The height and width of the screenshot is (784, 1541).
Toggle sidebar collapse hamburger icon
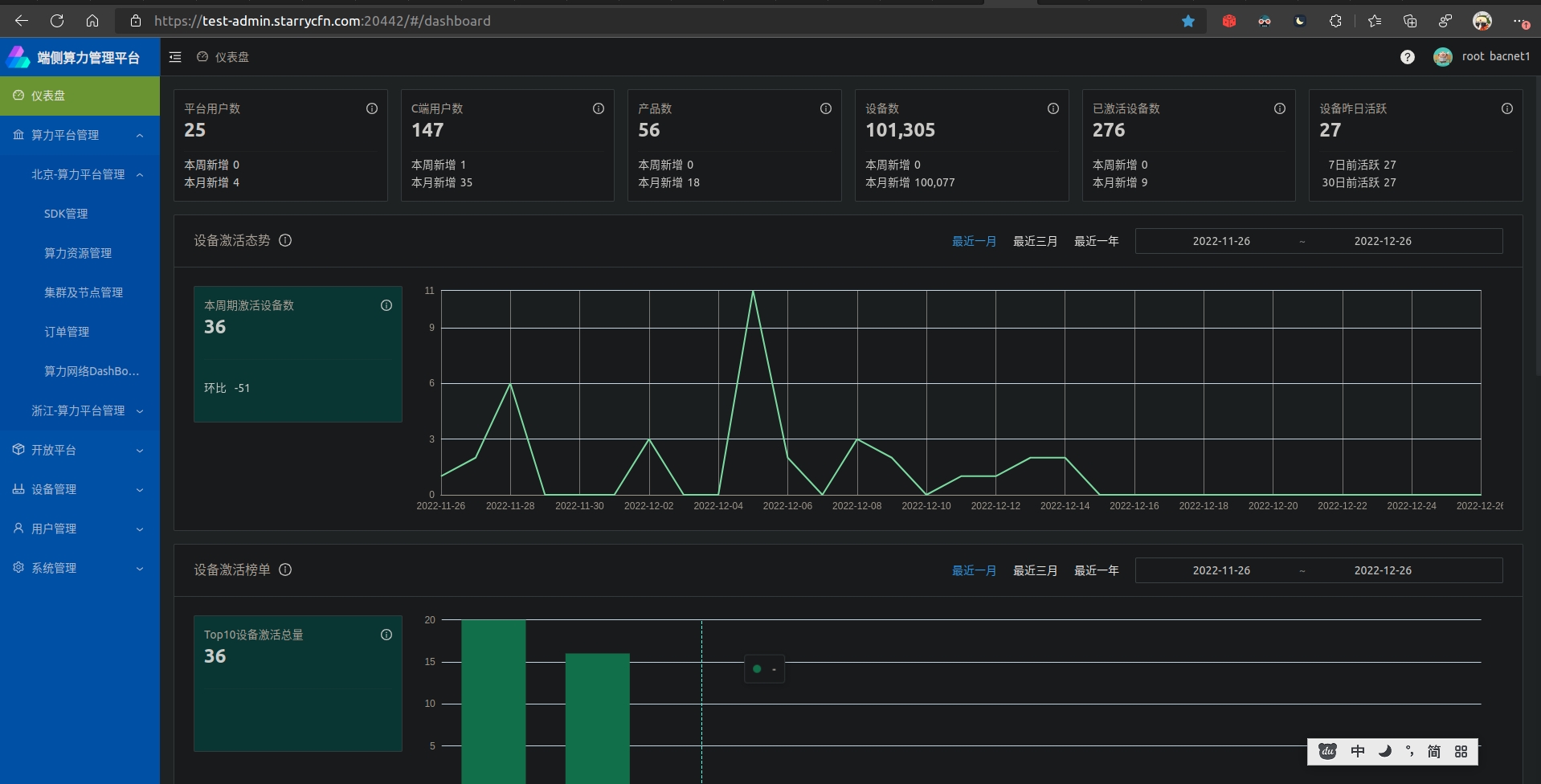[175, 57]
